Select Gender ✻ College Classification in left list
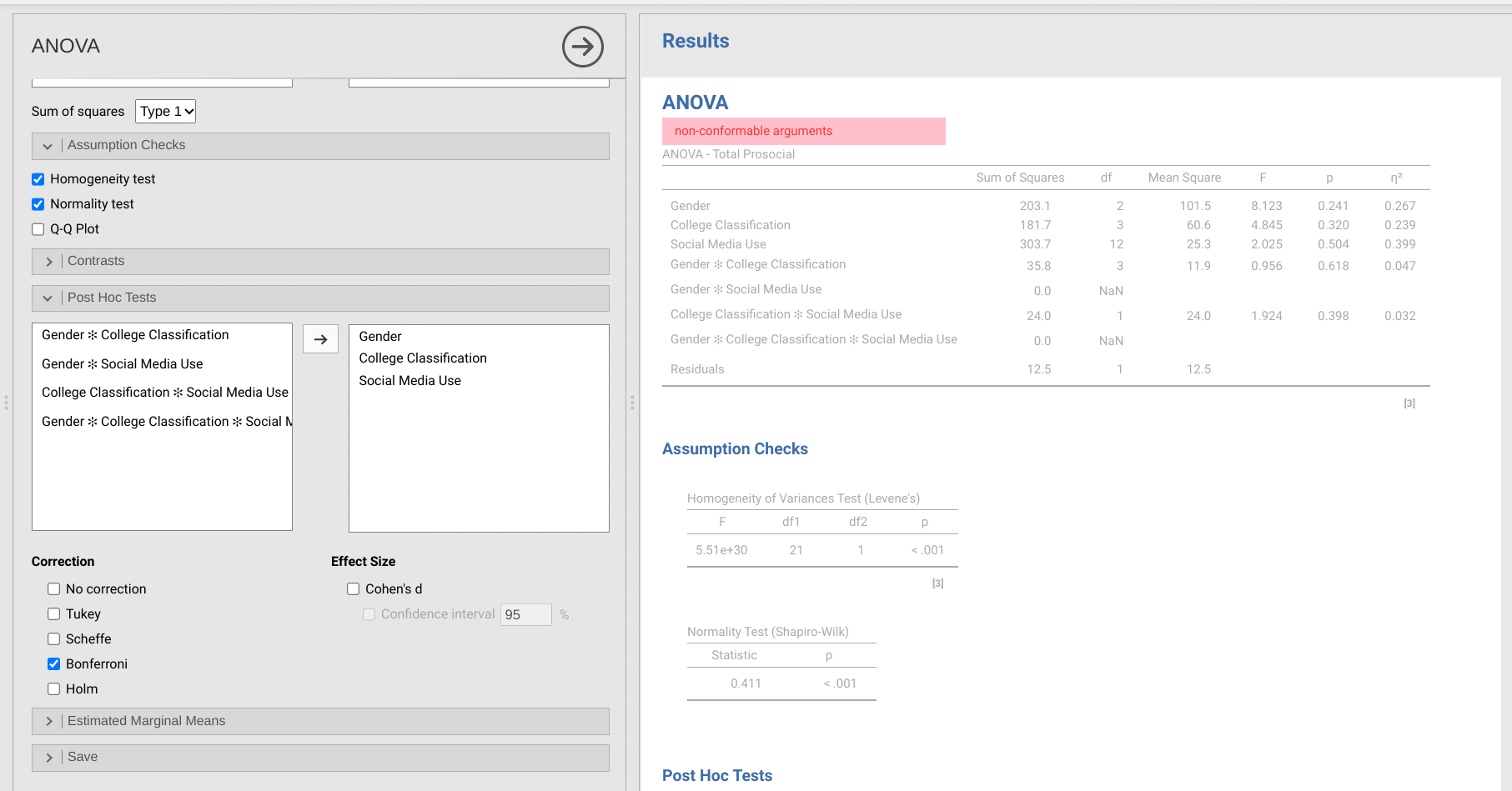This screenshot has height=791, width=1512. pos(135,335)
